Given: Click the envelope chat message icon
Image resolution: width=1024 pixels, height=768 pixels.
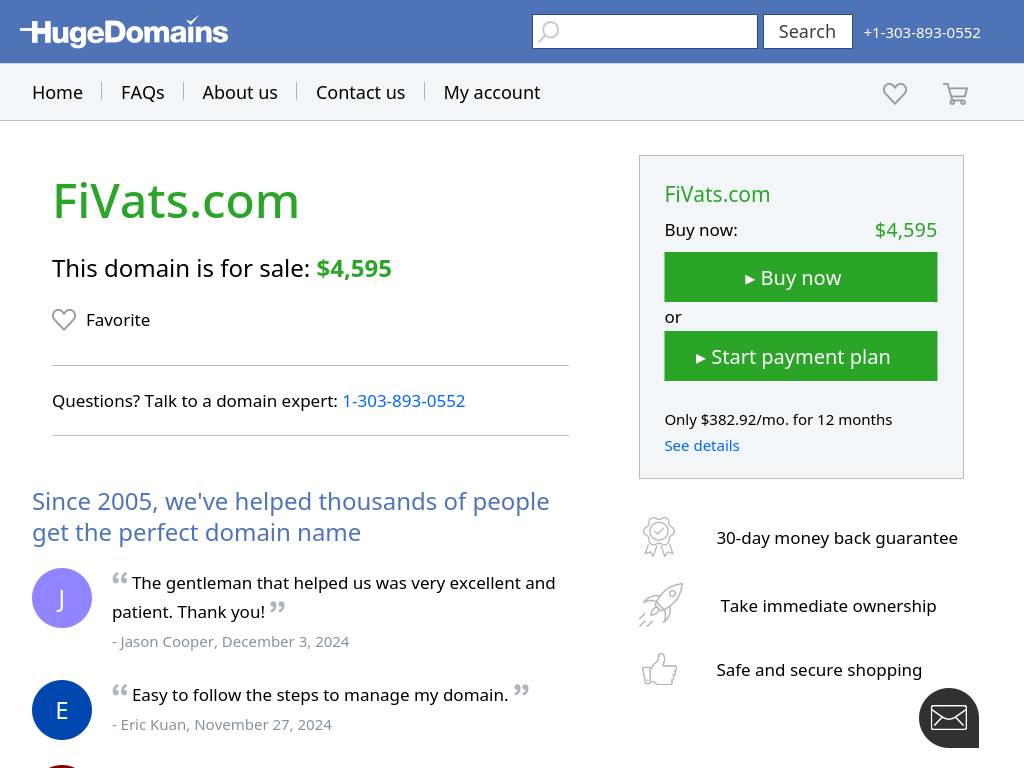Looking at the screenshot, I should coord(948,717).
